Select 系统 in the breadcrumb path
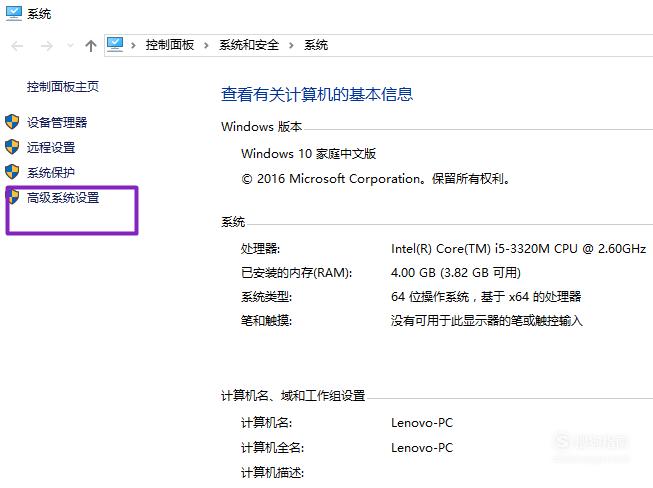 click(316, 45)
